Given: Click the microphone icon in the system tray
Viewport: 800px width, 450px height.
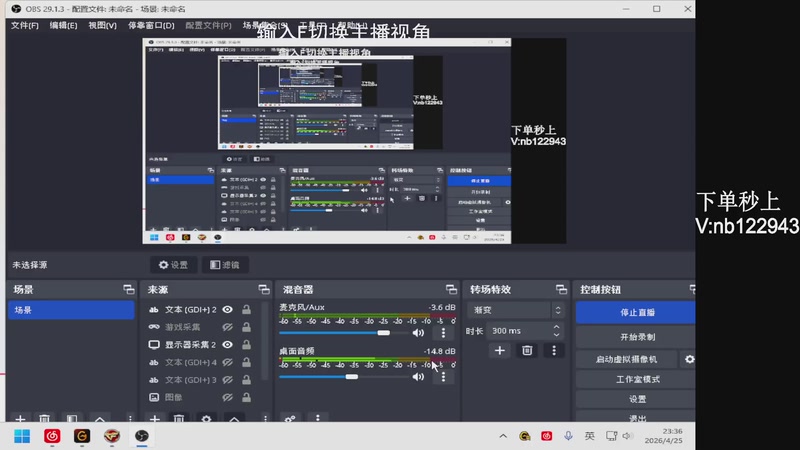Looking at the screenshot, I should (568, 436).
